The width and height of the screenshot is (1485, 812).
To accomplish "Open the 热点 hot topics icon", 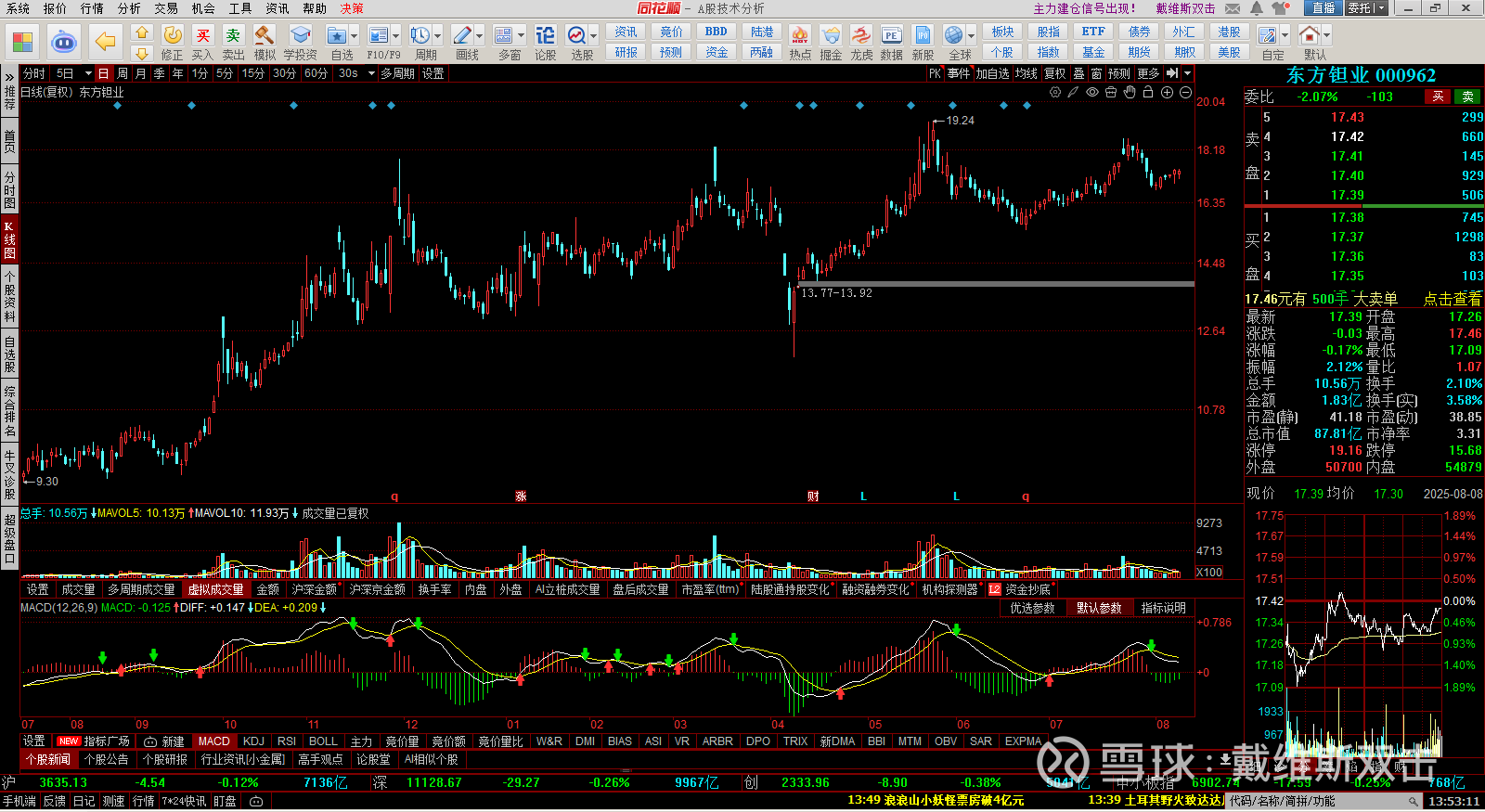I will (799, 35).
